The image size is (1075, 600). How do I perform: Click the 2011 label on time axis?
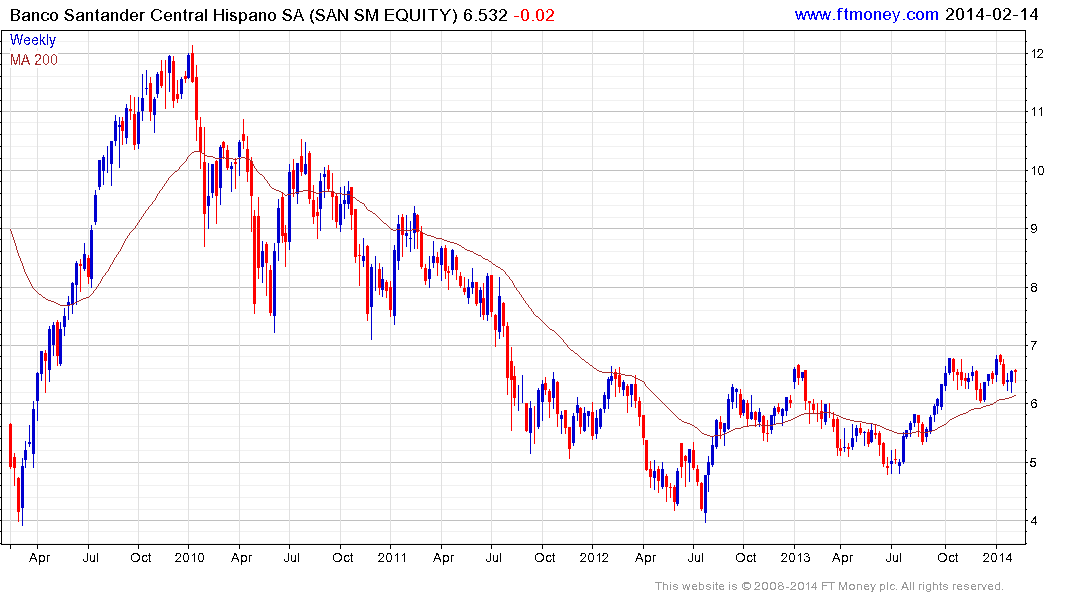point(392,557)
